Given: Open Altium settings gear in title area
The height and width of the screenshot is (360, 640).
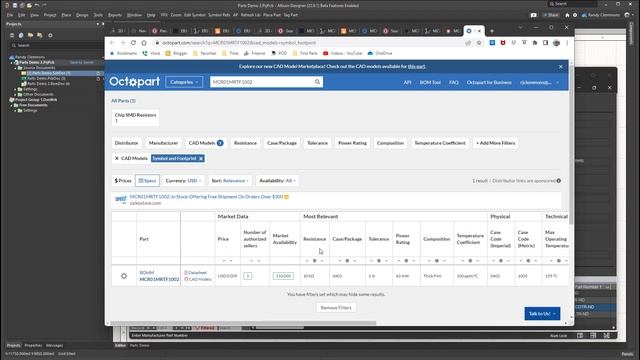Looking at the screenshot, I should (575, 15).
